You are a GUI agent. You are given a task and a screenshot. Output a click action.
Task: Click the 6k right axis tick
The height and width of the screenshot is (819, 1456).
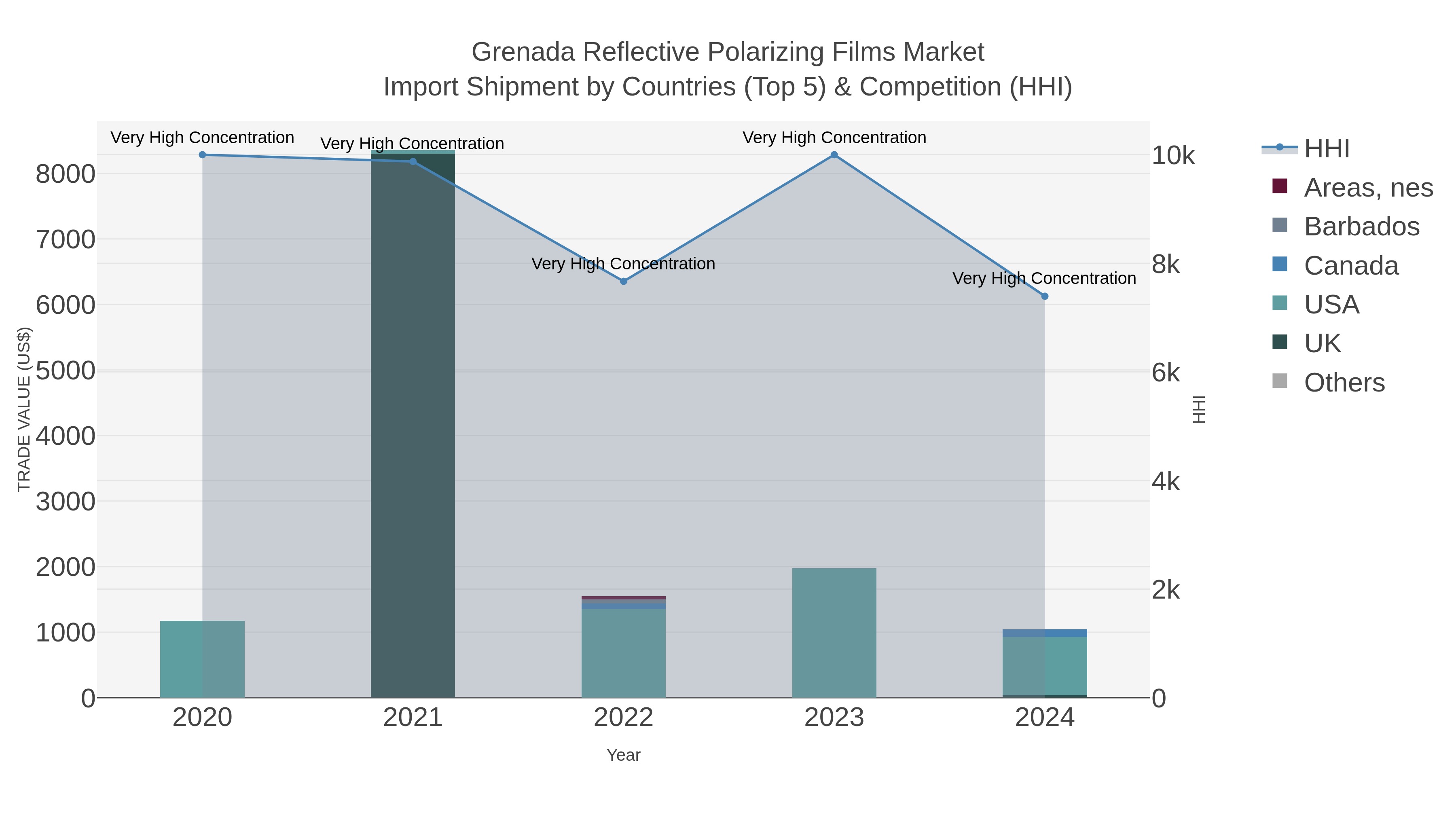(1166, 373)
